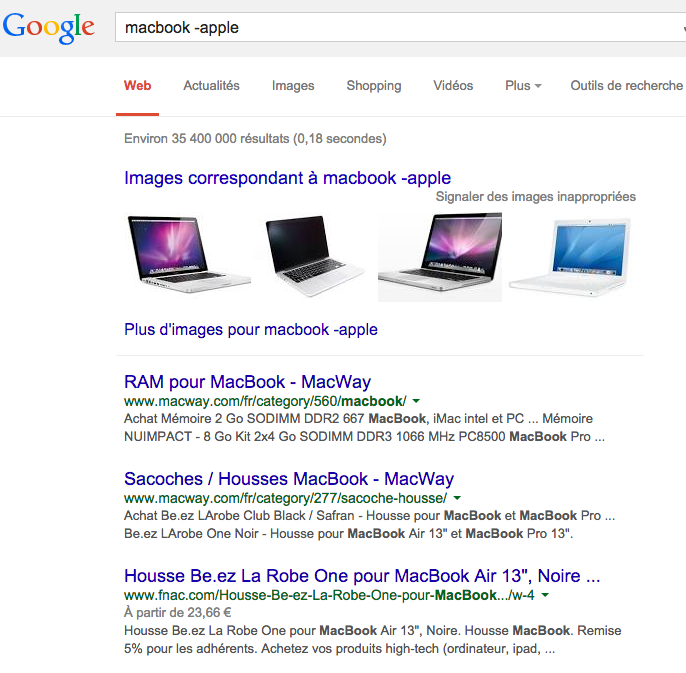Open the Vidéos tab
The width and height of the screenshot is (686, 673).
[x=453, y=85]
